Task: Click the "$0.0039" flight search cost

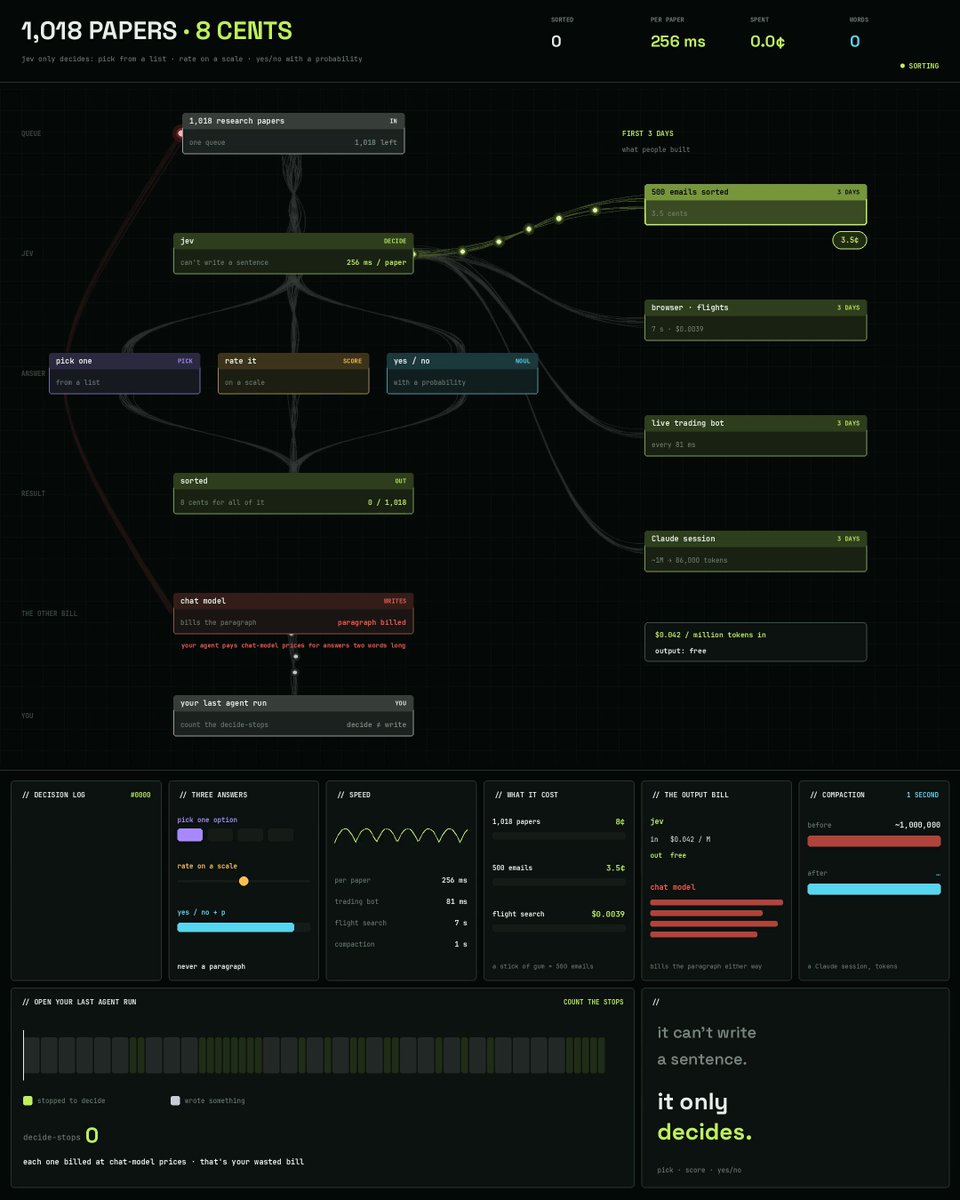Action: pos(607,914)
